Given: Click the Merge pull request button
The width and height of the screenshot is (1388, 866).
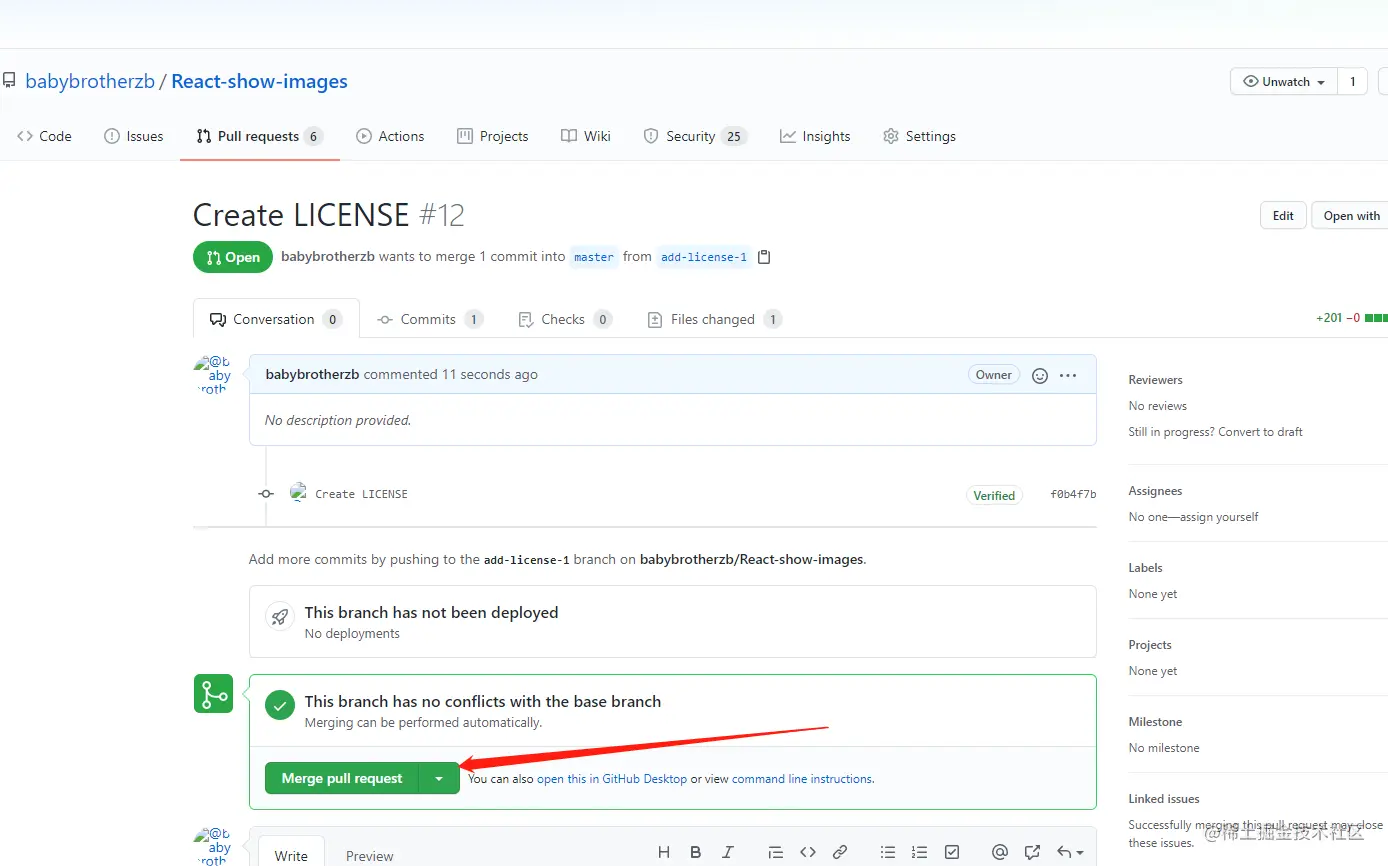Looking at the screenshot, I should [341, 778].
